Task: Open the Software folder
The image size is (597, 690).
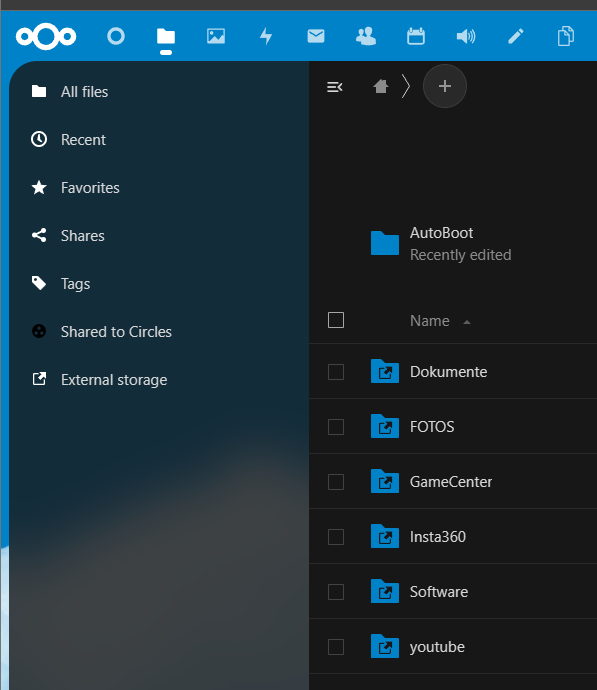Action: pyautogui.click(x=439, y=592)
